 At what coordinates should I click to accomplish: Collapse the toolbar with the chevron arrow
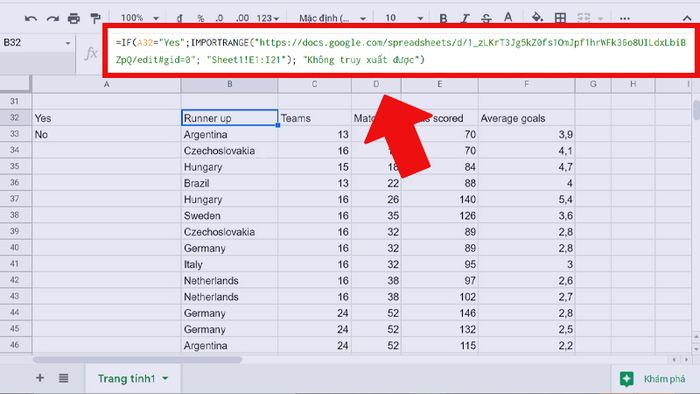click(x=687, y=18)
